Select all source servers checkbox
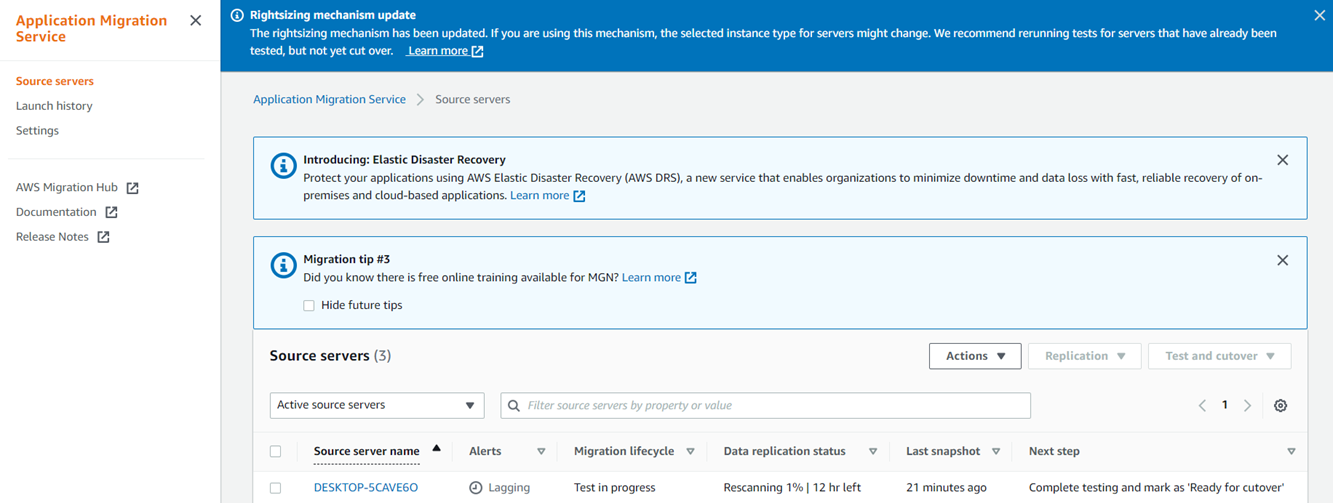Screen dimensions: 1333x503 click(x=276, y=451)
